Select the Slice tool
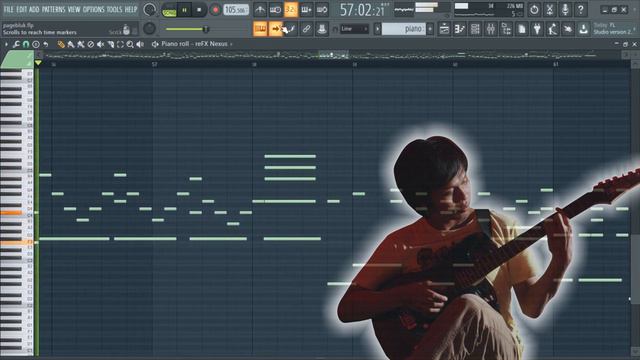The width and height of the screenshot is (640, 360). pos(110,44)
